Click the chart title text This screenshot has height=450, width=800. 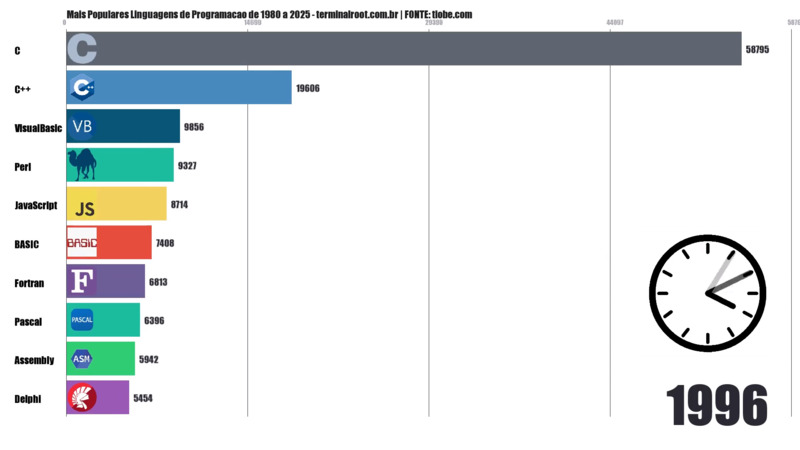tap(269, 14)
